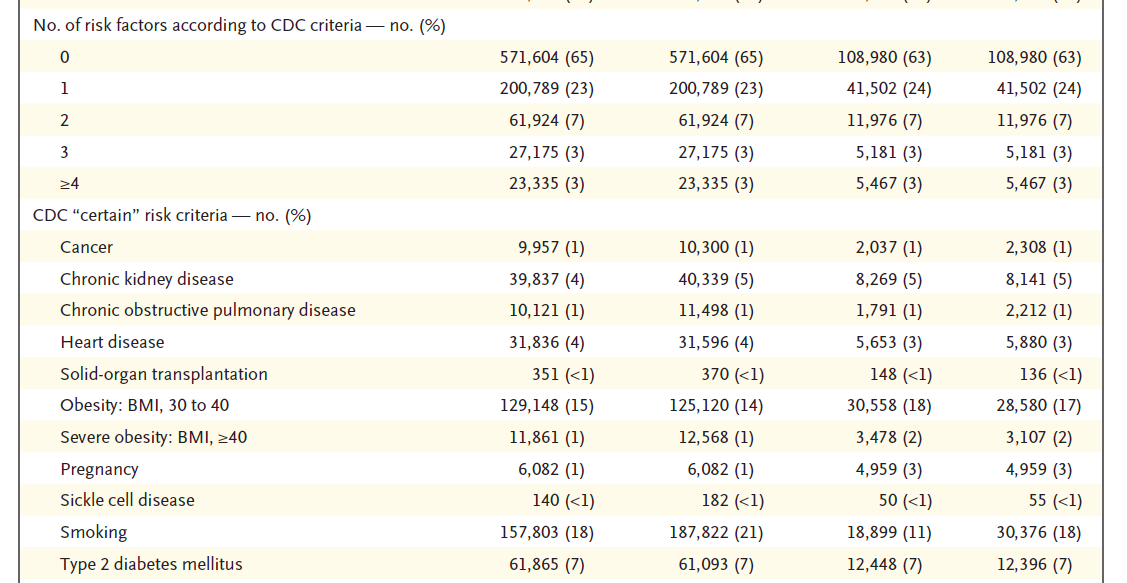Select the 'Obesity: BMI, 30 to 40' label
Viewport: 1127px width, 583px height.
click(150, 406)
